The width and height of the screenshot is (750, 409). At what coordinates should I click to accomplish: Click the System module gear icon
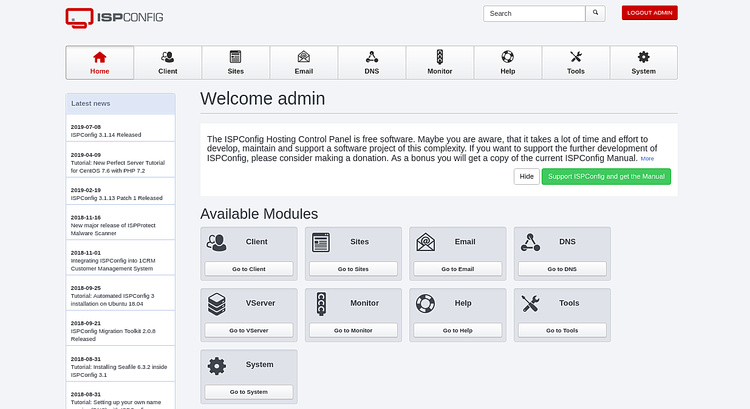click(x=217, y=365)
